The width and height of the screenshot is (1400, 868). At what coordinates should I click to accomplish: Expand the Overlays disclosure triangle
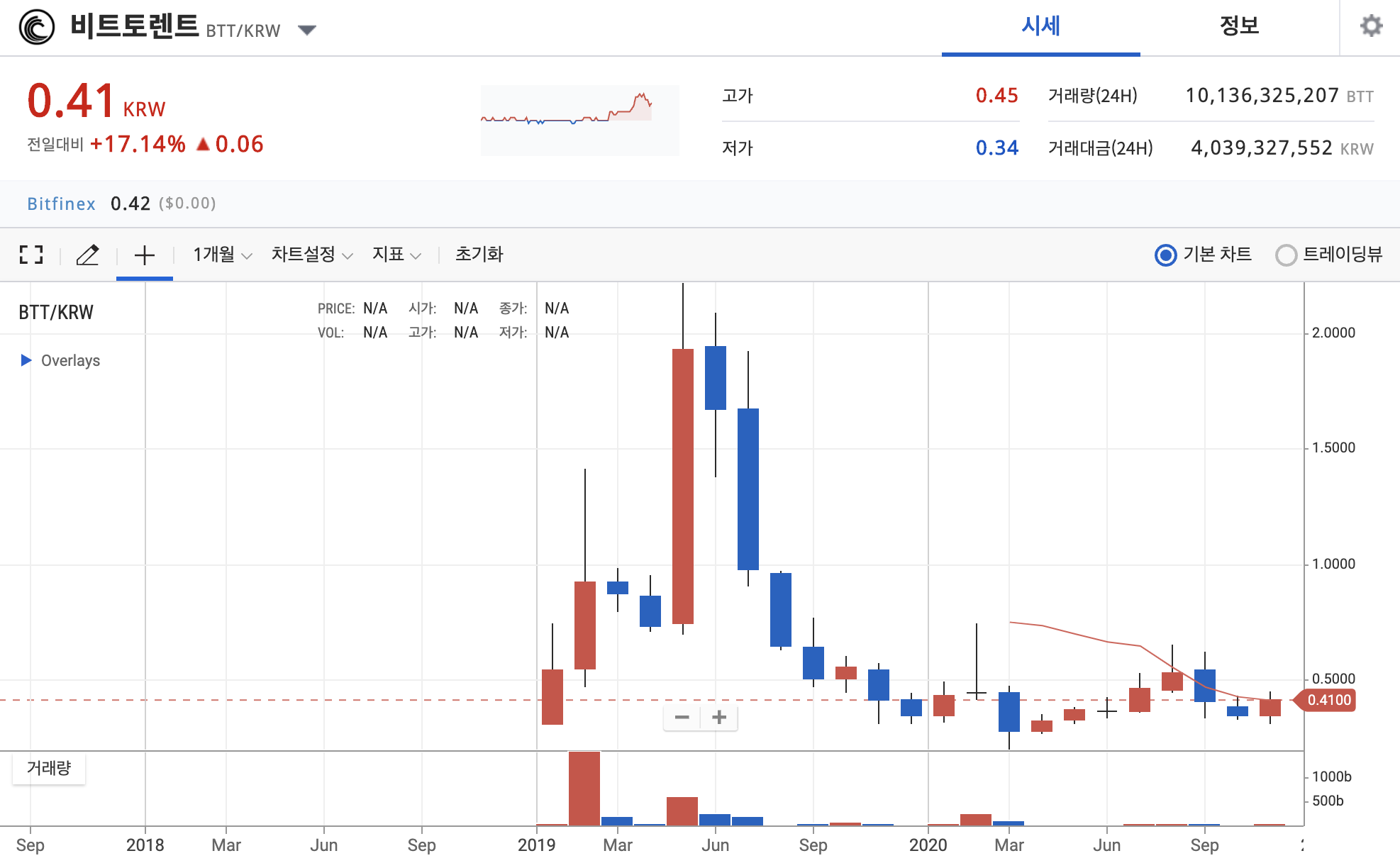point(26,360)
